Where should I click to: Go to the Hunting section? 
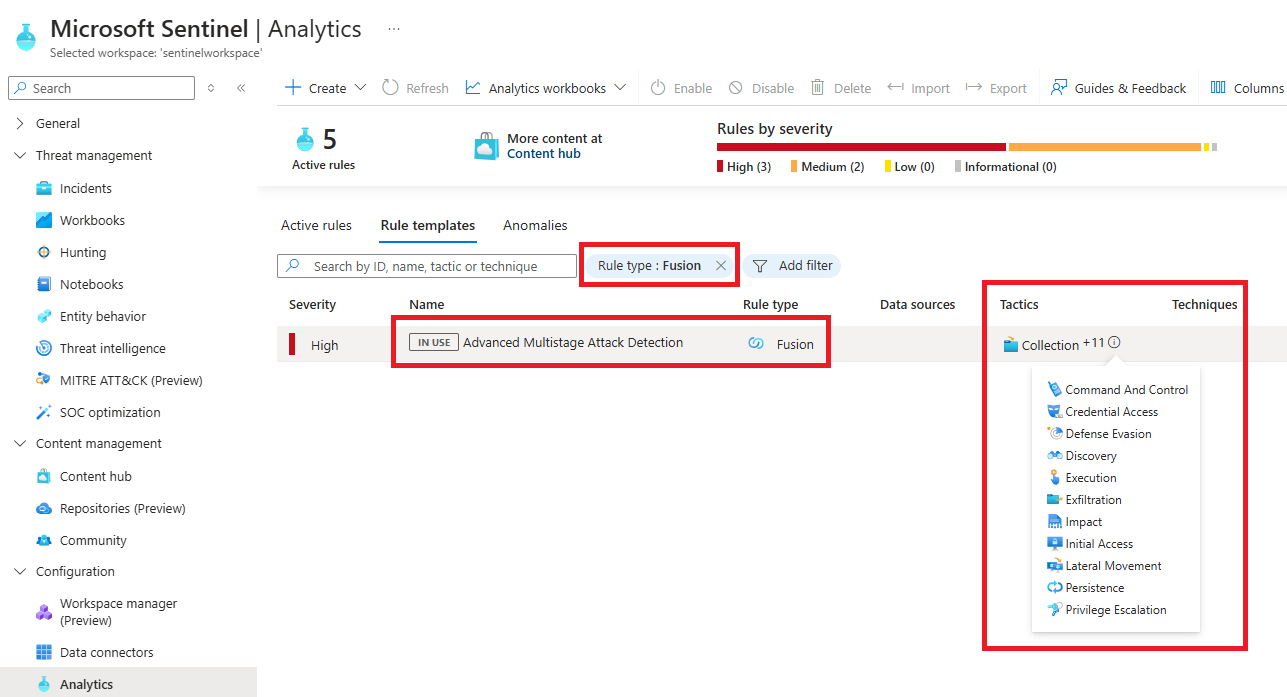pyautogui.click(x=82, y=252)
